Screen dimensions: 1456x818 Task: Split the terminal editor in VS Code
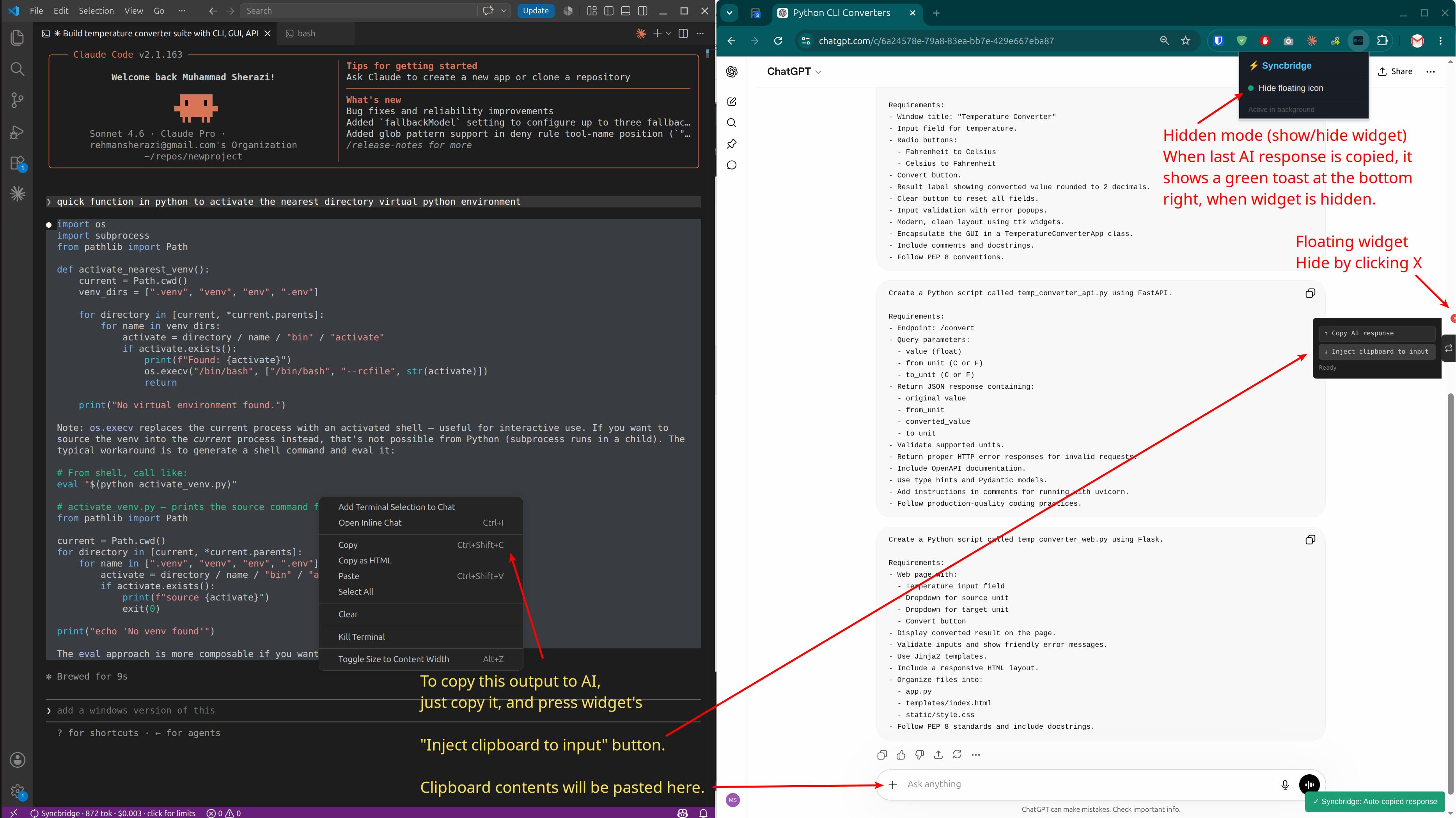click(x=683, y=33)
